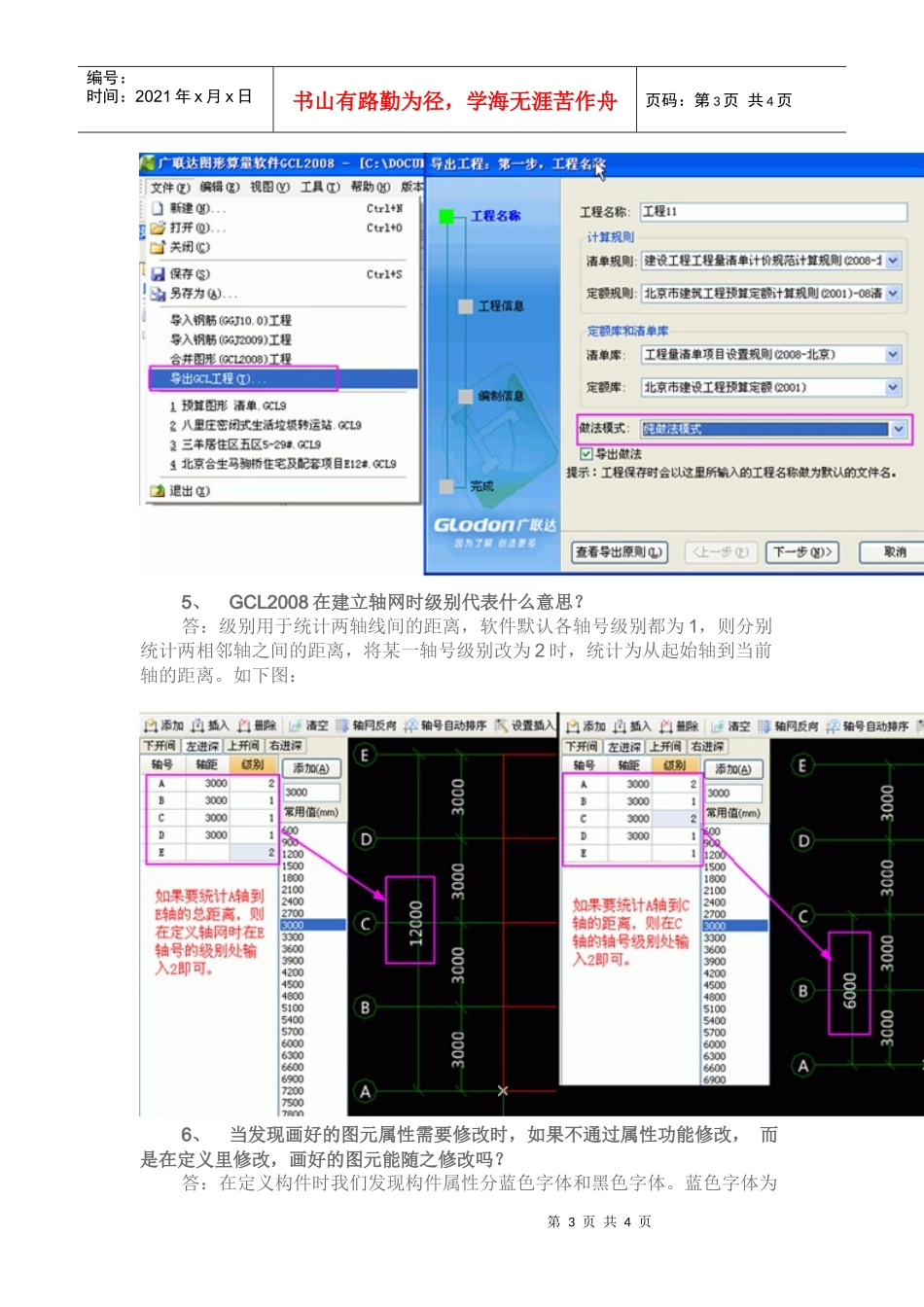The image size is (924, 1307).
Task: Click 添加 in the right axis-grid toolbar
Action: coord(586,726)
